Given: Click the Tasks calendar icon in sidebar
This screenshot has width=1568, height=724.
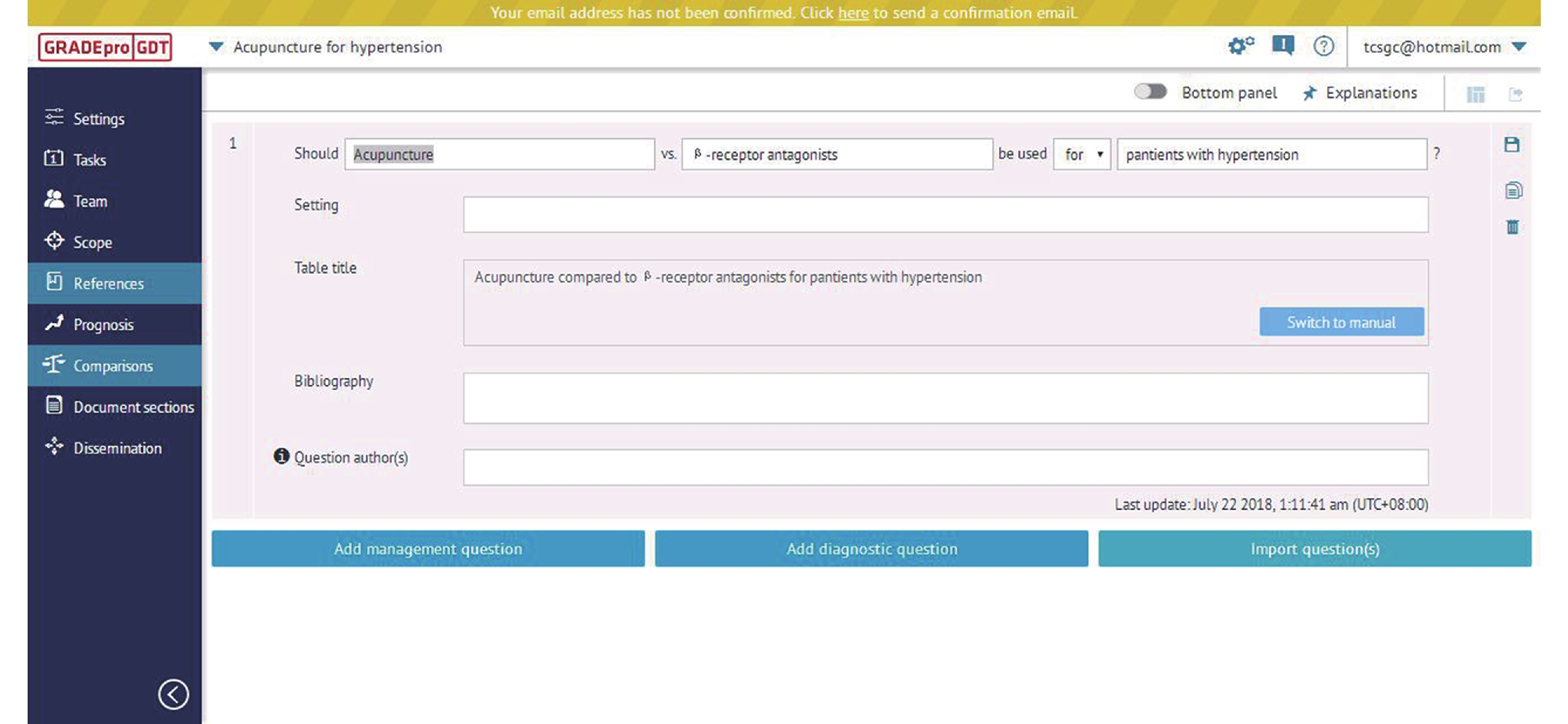Looking at the screenshot, I should pyautogui.click(x=53, y=158).
